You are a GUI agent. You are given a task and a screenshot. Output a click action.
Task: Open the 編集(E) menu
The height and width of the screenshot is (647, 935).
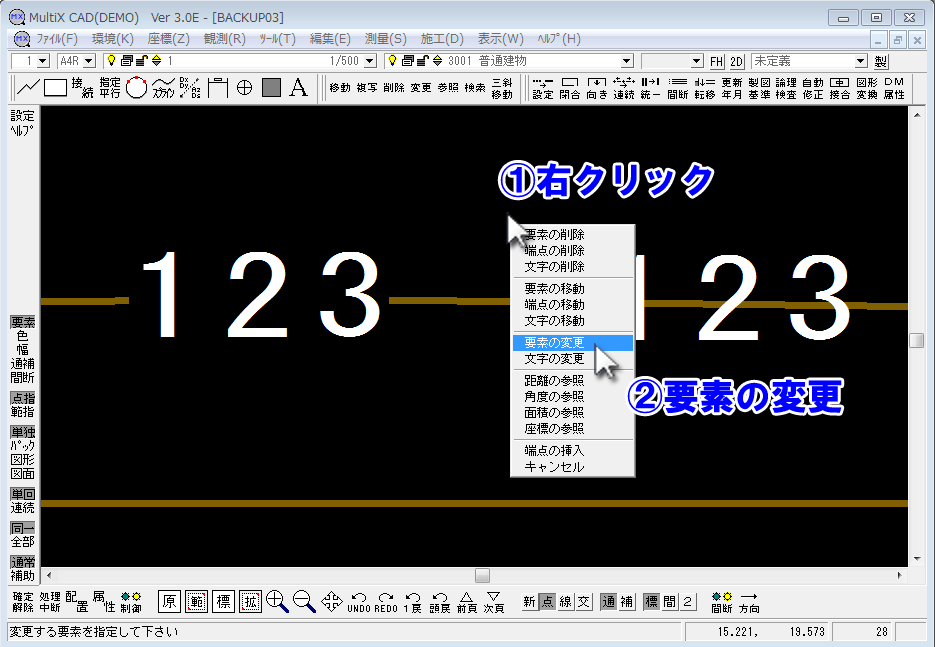point(331,40)
